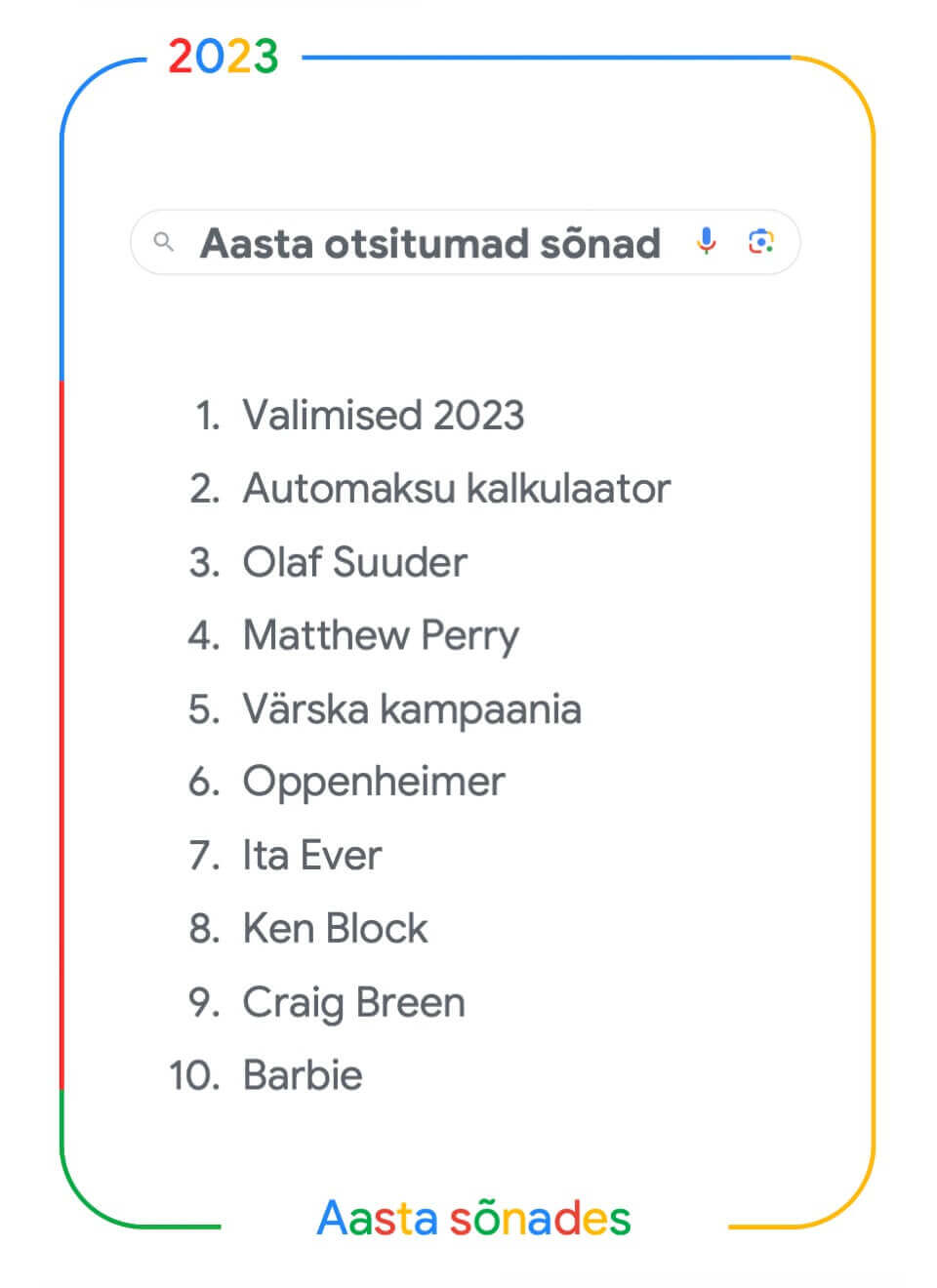Select the 'Matthew Perry' entry

pos(381,636)
